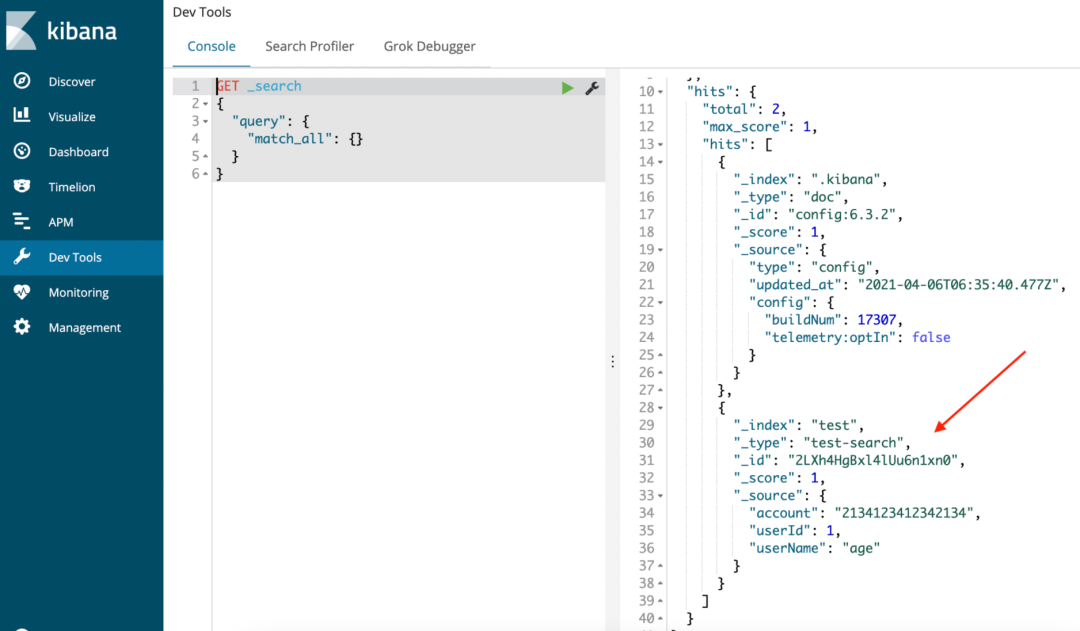Select Dev Tools in the sidebar

75,257
